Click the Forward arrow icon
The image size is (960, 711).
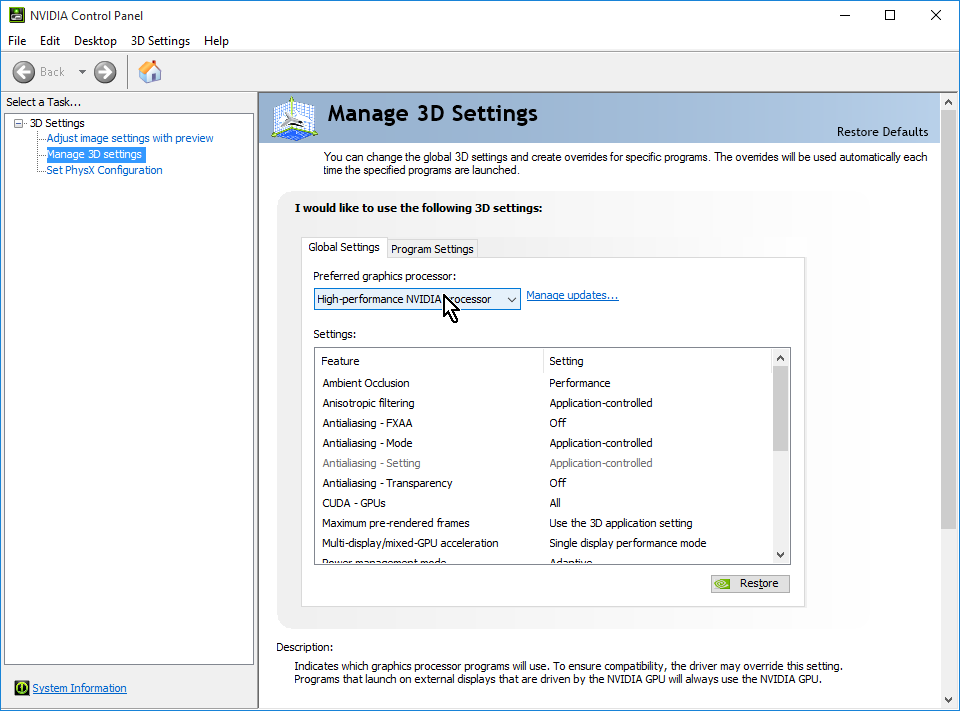(x=105, y=72)
